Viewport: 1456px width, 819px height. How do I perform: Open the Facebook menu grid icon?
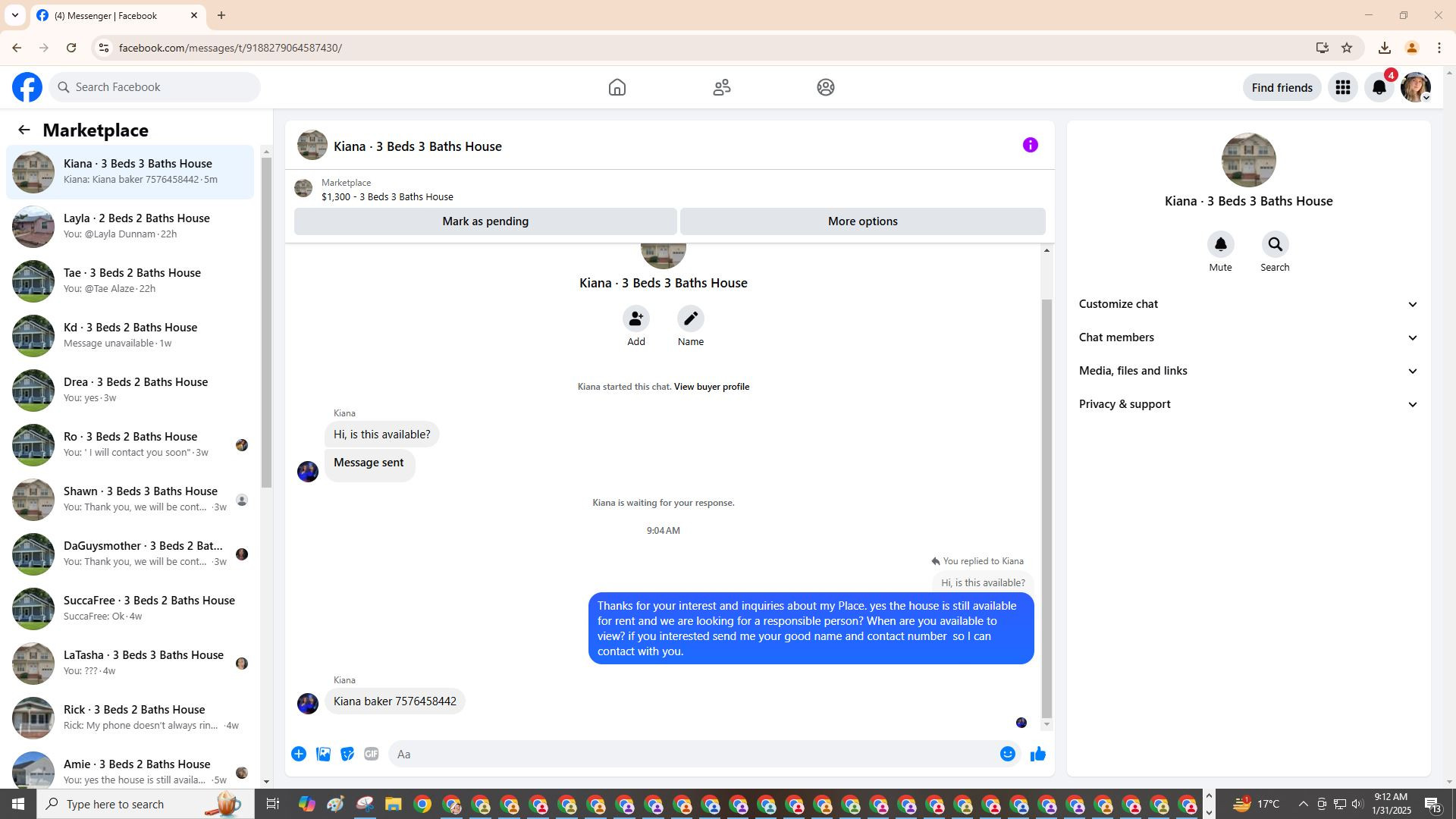pyautogui.click(x=1343, y=87)
